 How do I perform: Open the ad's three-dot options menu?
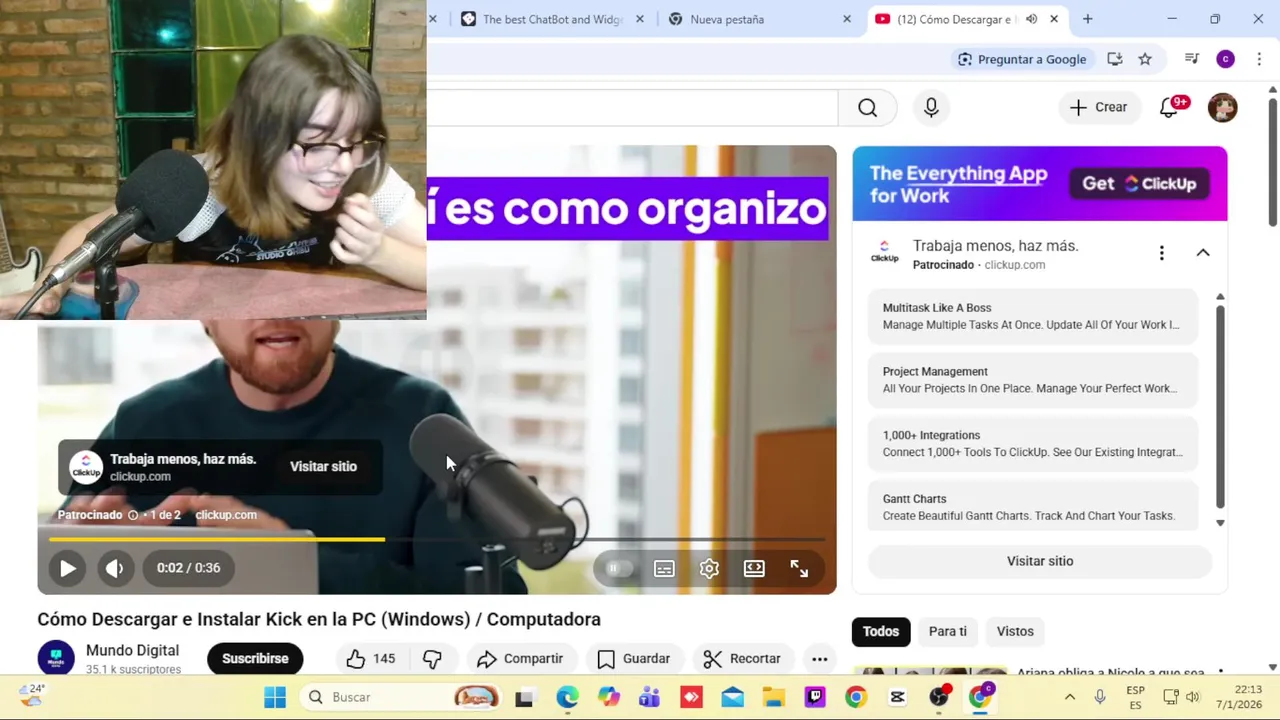tap(1161, 253)
